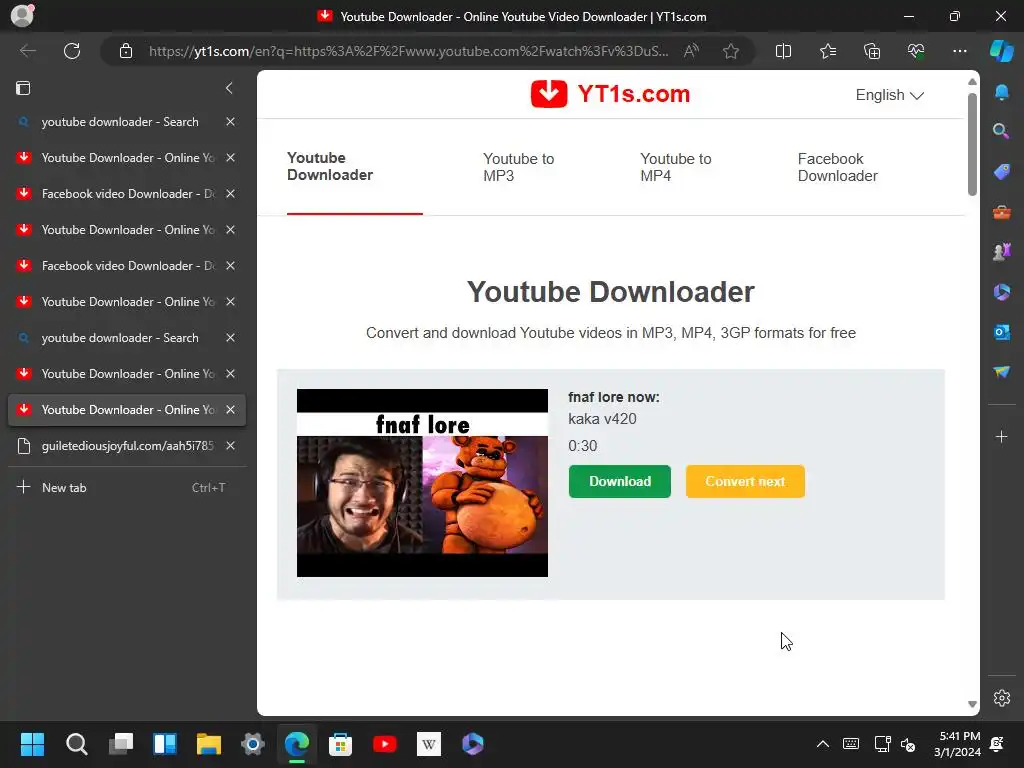The width and height of the screenshot is (1024, 768).
Task: Open Drop paper plane icon in sidebar
Action: coord(1002,372)
